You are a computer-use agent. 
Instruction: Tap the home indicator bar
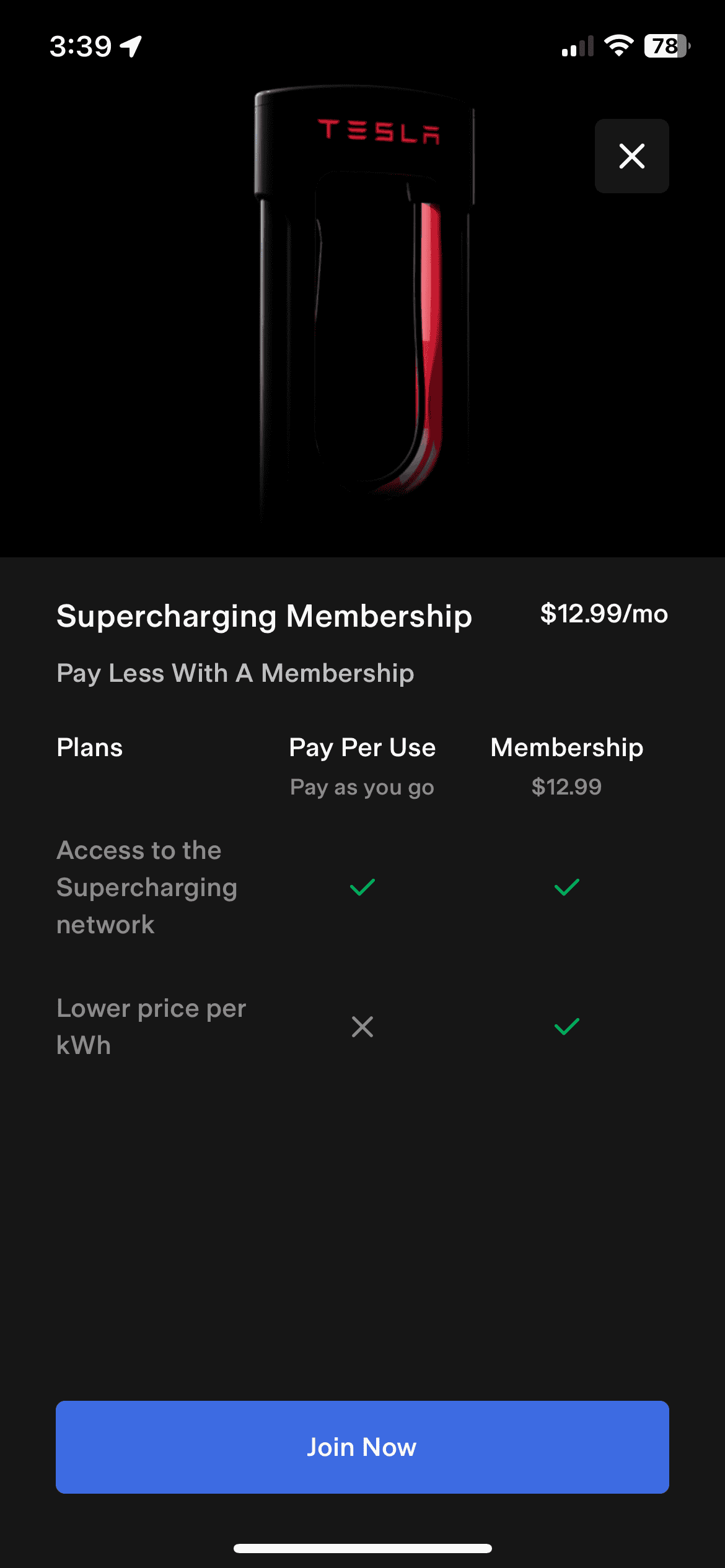click(362, 1548)
